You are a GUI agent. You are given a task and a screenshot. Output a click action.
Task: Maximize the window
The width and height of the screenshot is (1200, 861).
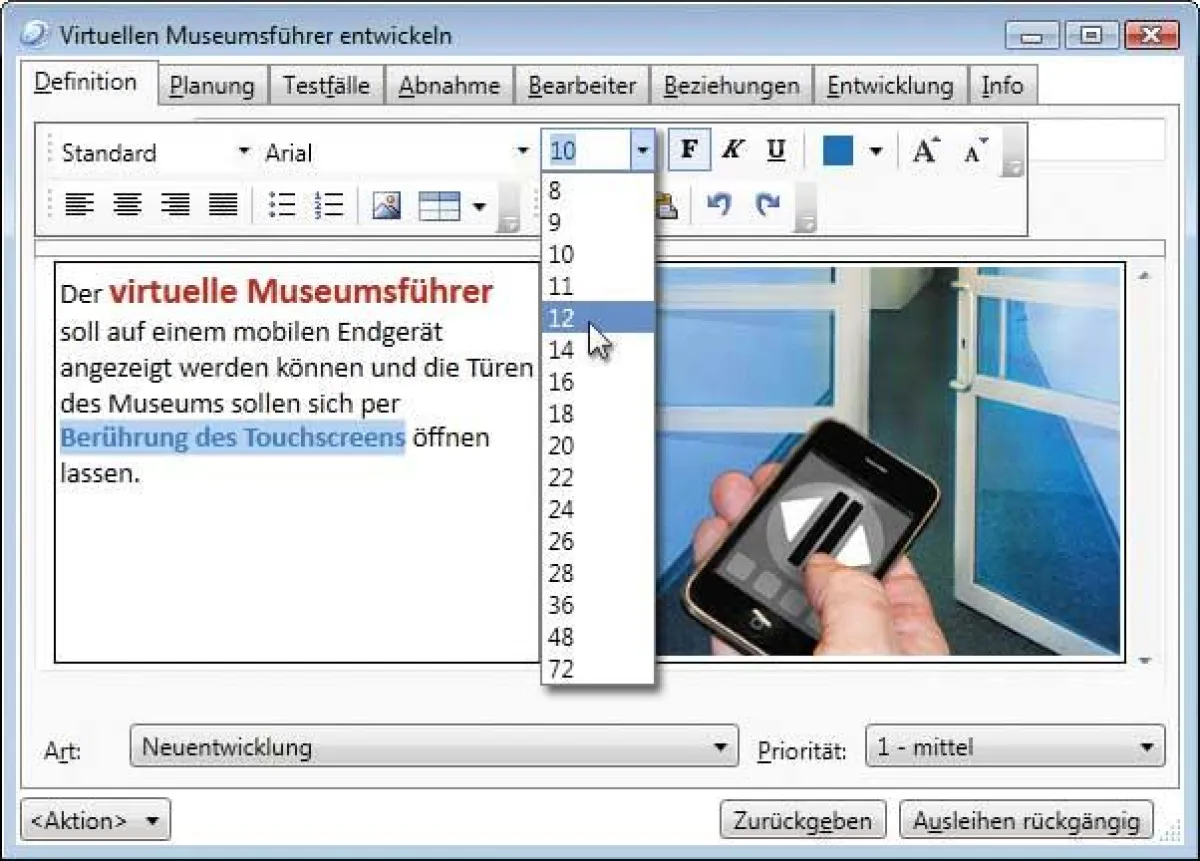(1091, 36)
